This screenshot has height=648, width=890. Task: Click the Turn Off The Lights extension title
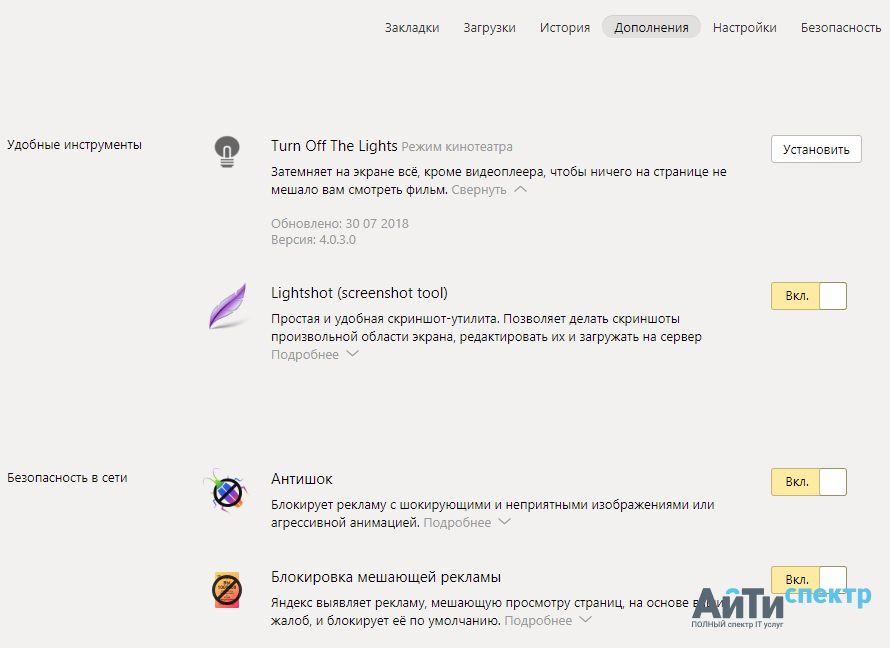[334, 146]
